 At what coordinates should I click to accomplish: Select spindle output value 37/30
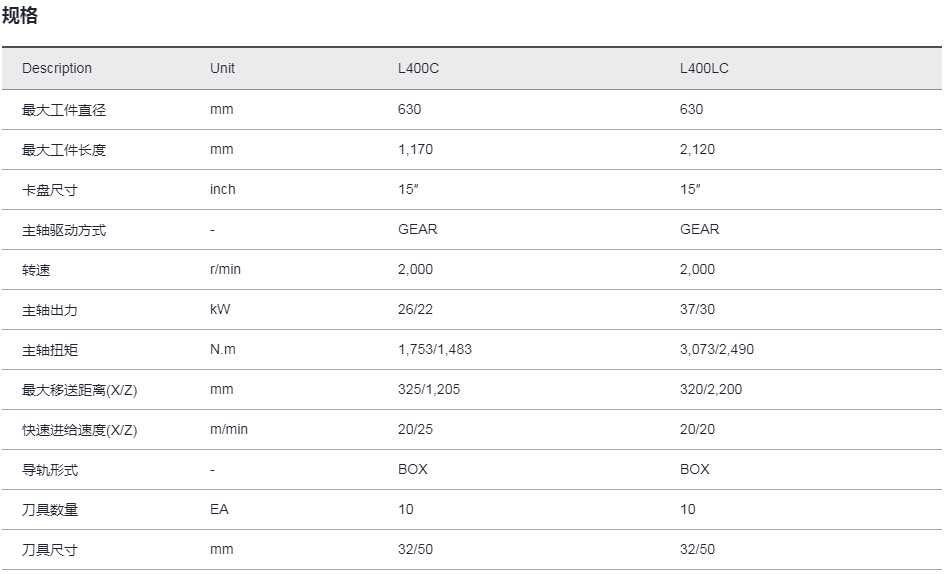(x=697, y=309)
